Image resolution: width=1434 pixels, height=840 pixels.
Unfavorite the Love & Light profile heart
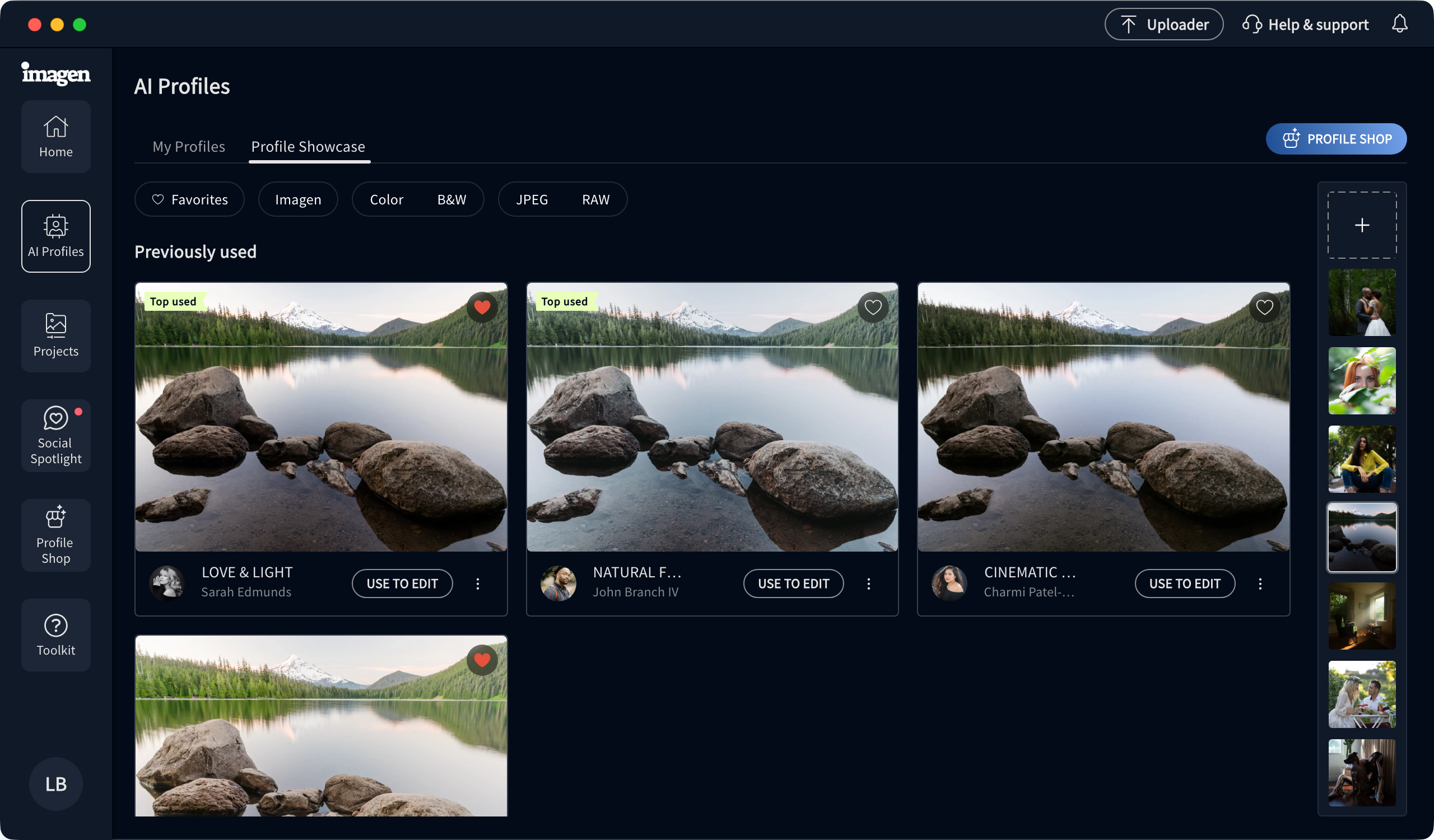click(482, 307)
